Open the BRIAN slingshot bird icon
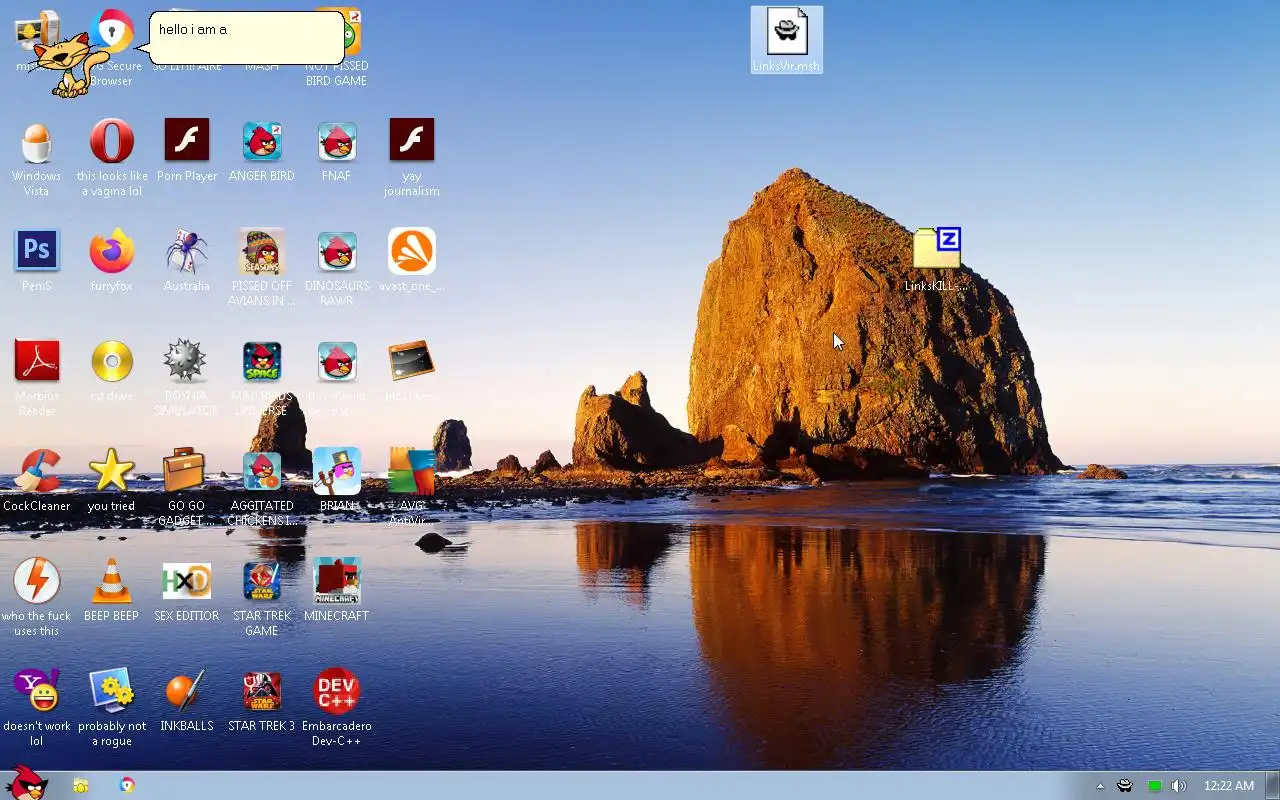The image size is (1280, 800). click(337, 471)
